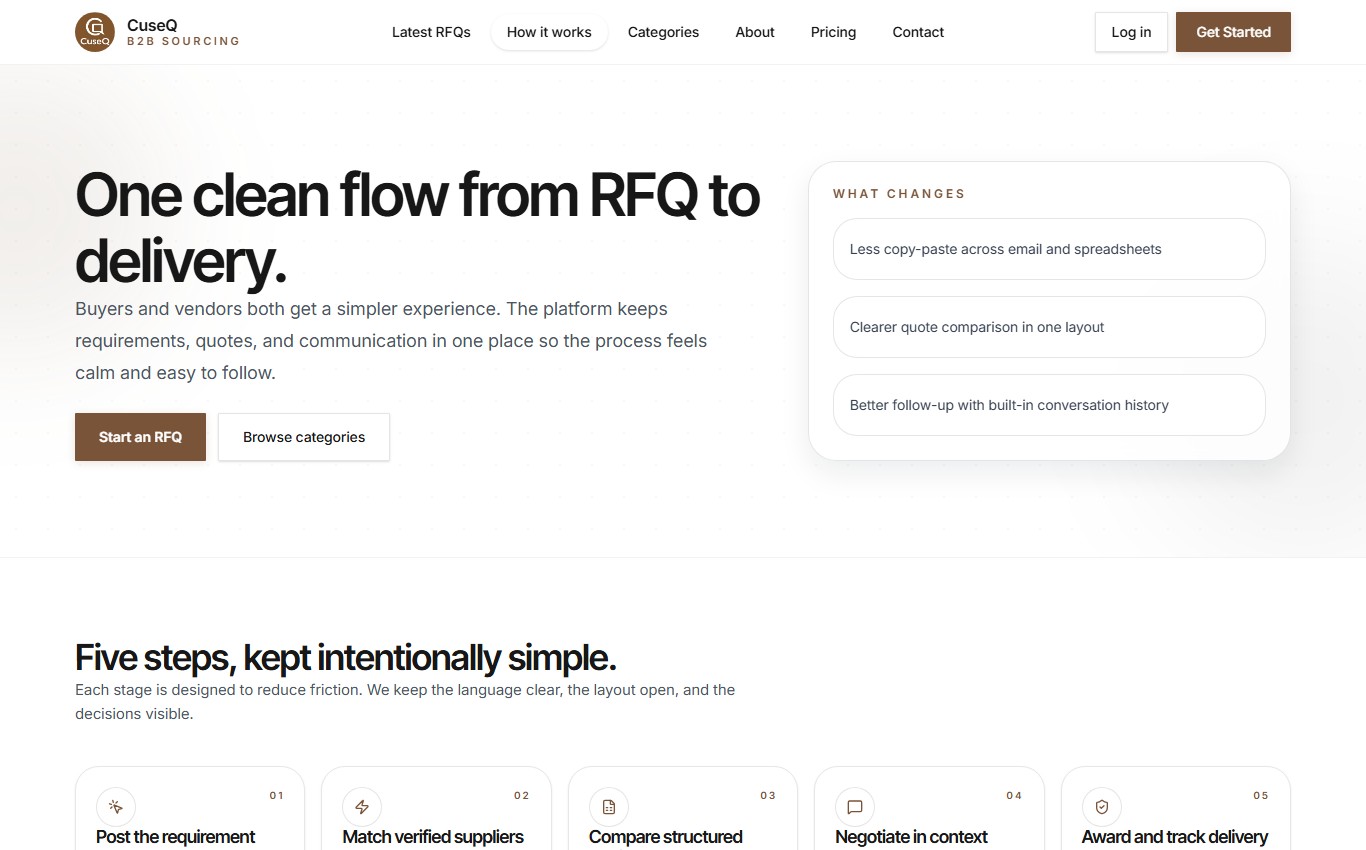
Task: Click the Post the requirement step icon
Action: [x=116, y=807]
